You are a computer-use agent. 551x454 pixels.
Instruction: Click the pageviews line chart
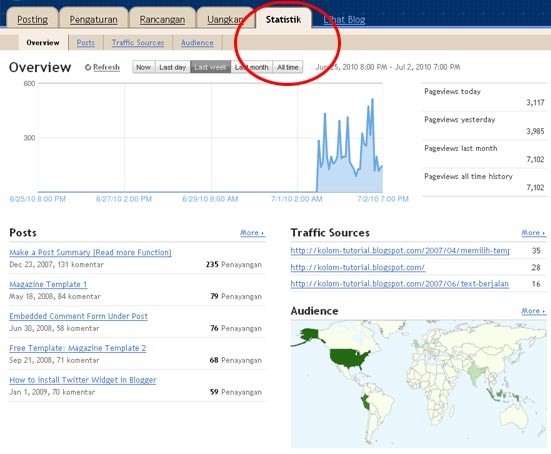point(210,138)
